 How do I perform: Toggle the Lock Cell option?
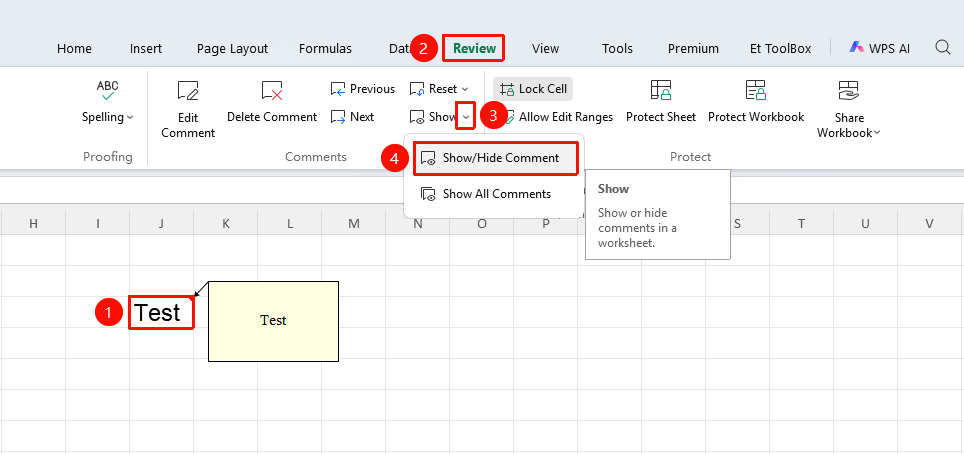(x=533, y=89)
